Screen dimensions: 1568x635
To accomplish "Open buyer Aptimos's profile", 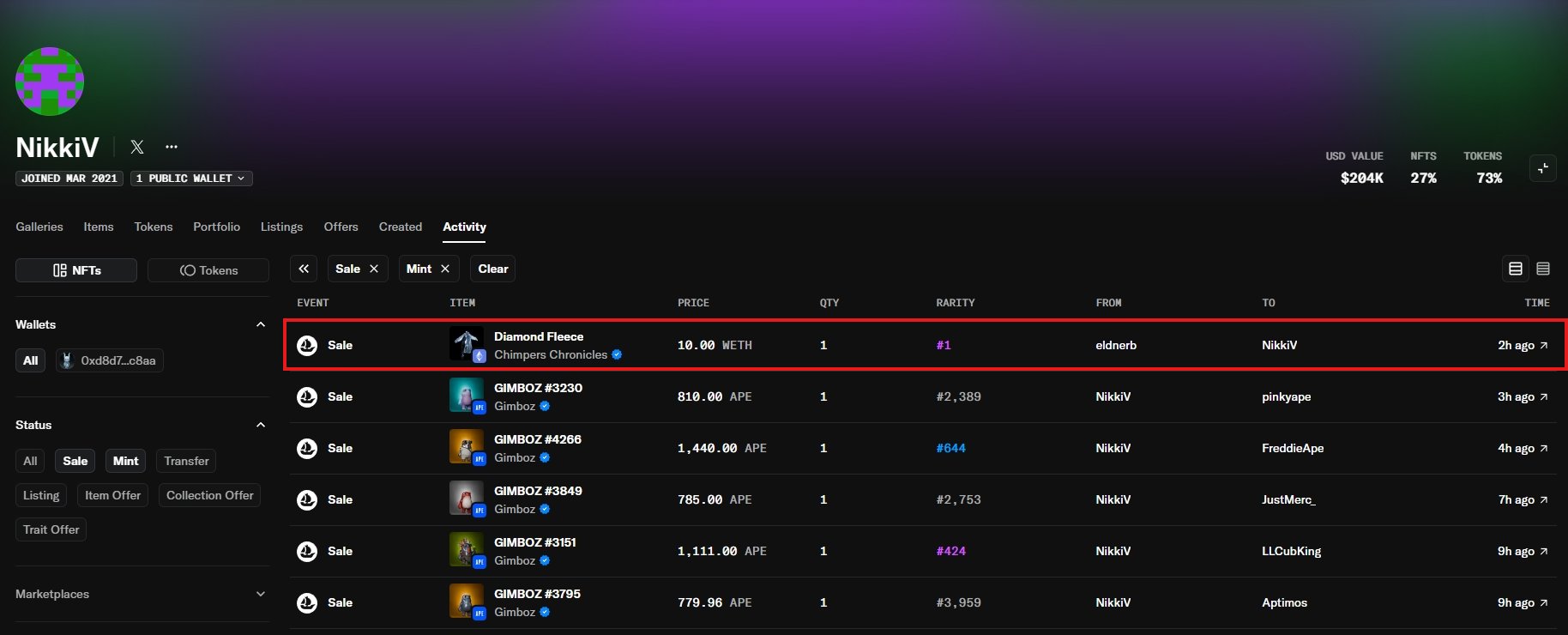I will click(x=1284, y=602).
